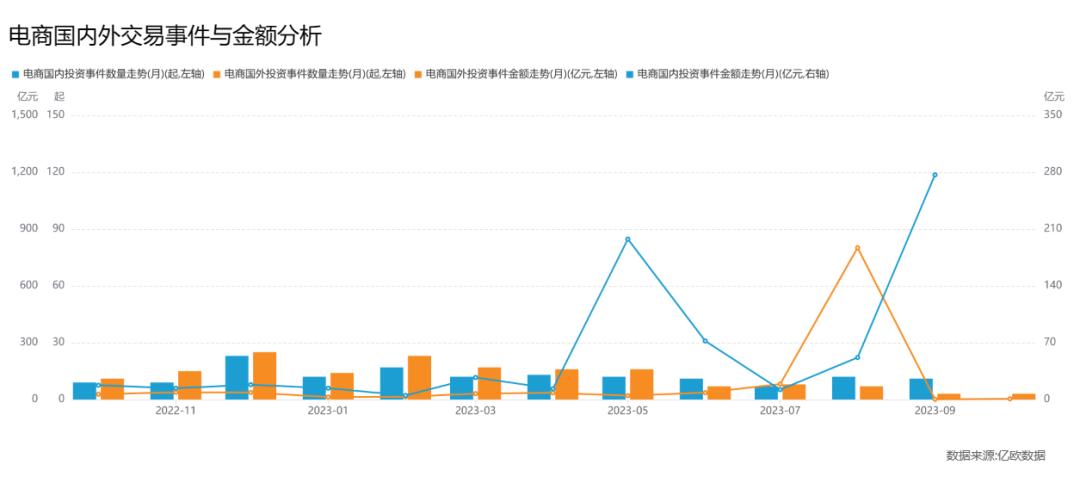Click the right axis value 140
1080x477 pixels.
click(x=1053, y=285)
